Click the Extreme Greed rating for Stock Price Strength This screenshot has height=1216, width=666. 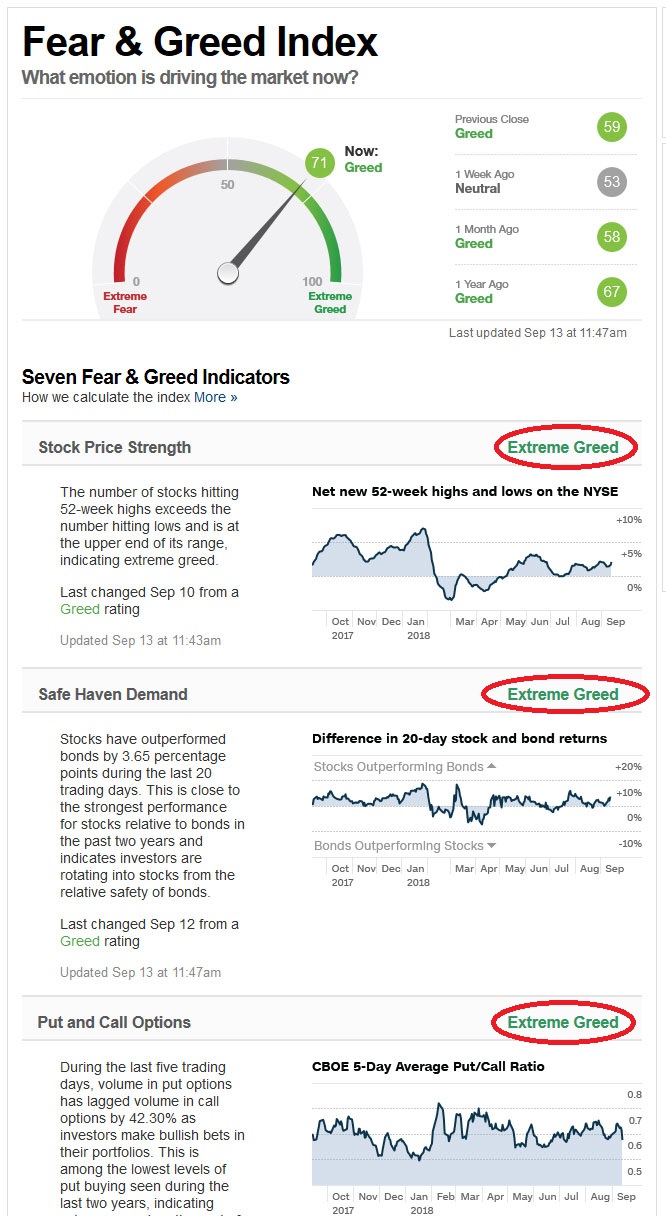(x=563, y=447)
